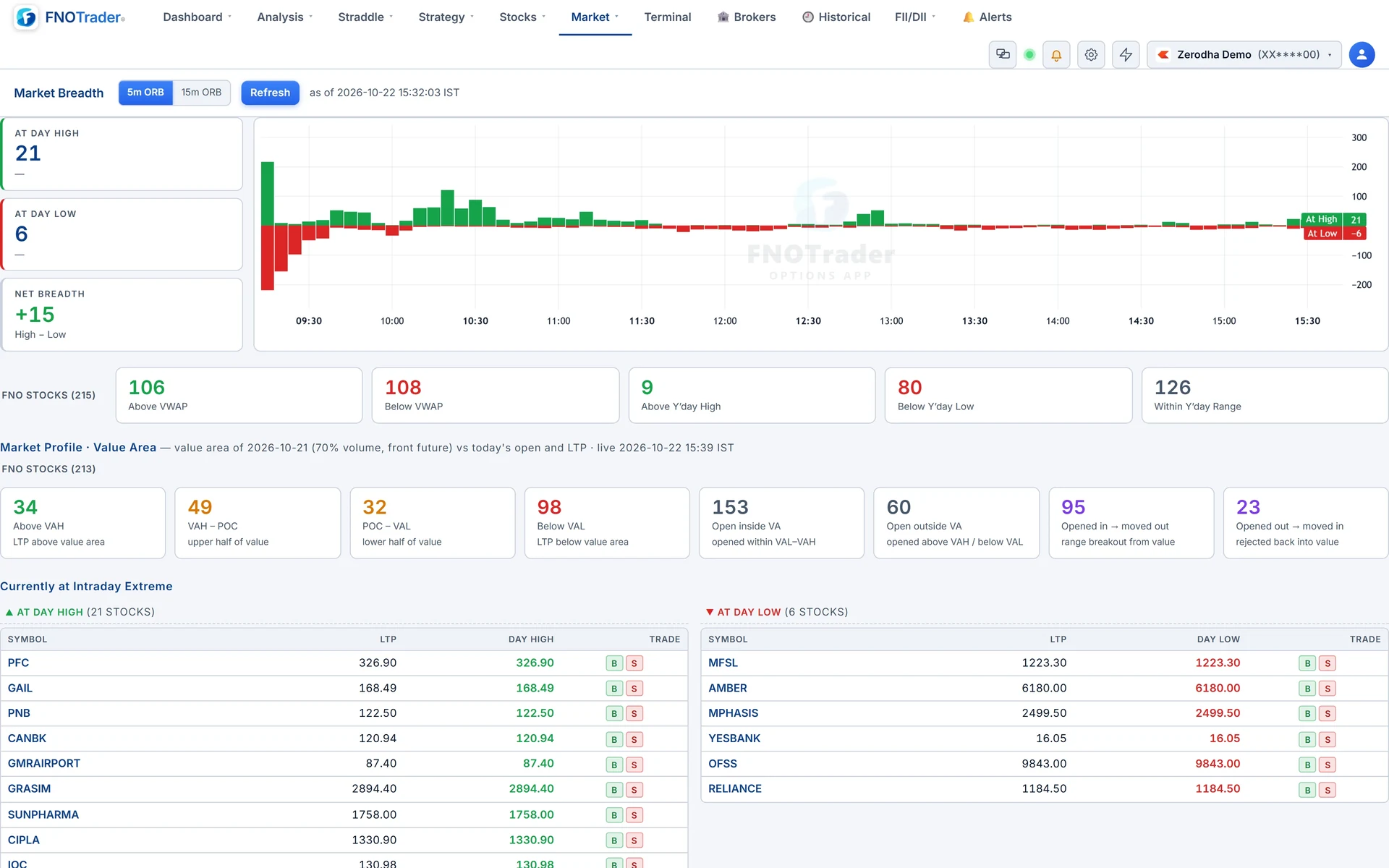Screen dimensions: 1389x868
Task: Click the At High legend label on chart
Action: tap(1321, 219)
